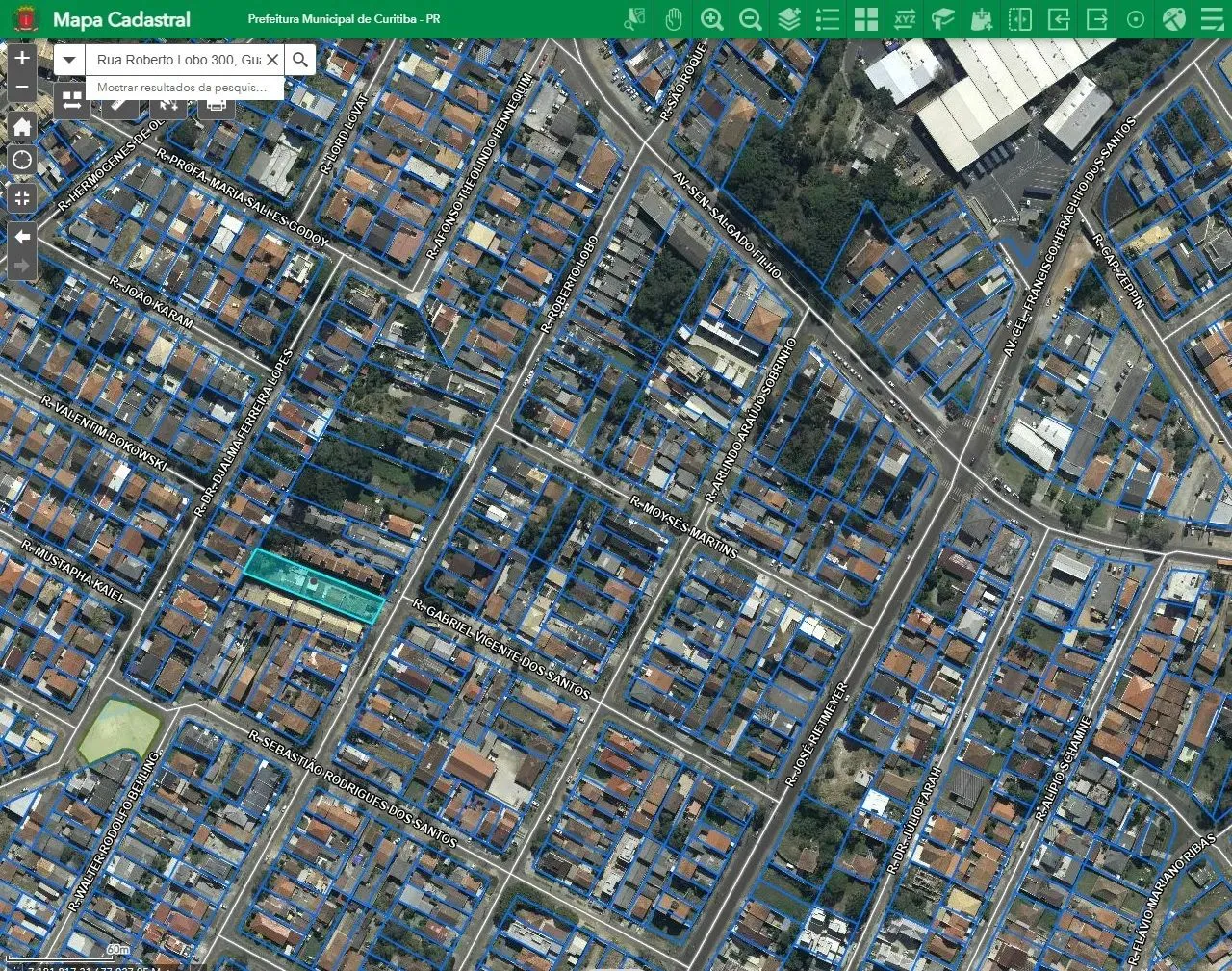Click the import arrow icon in toolbar
The width and height of the screenshot is (1232, 971).
(1058, 19)
